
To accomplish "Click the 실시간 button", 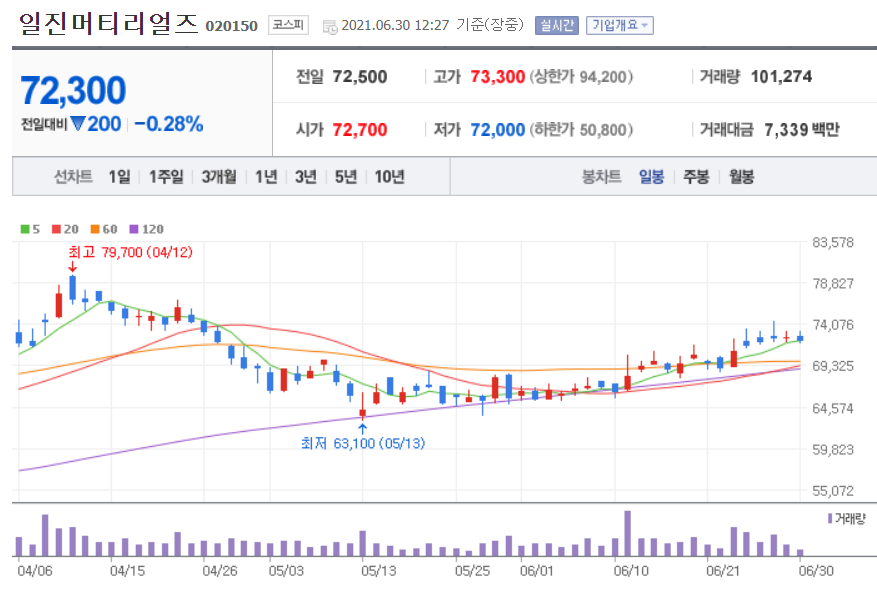I will (557, 25).
